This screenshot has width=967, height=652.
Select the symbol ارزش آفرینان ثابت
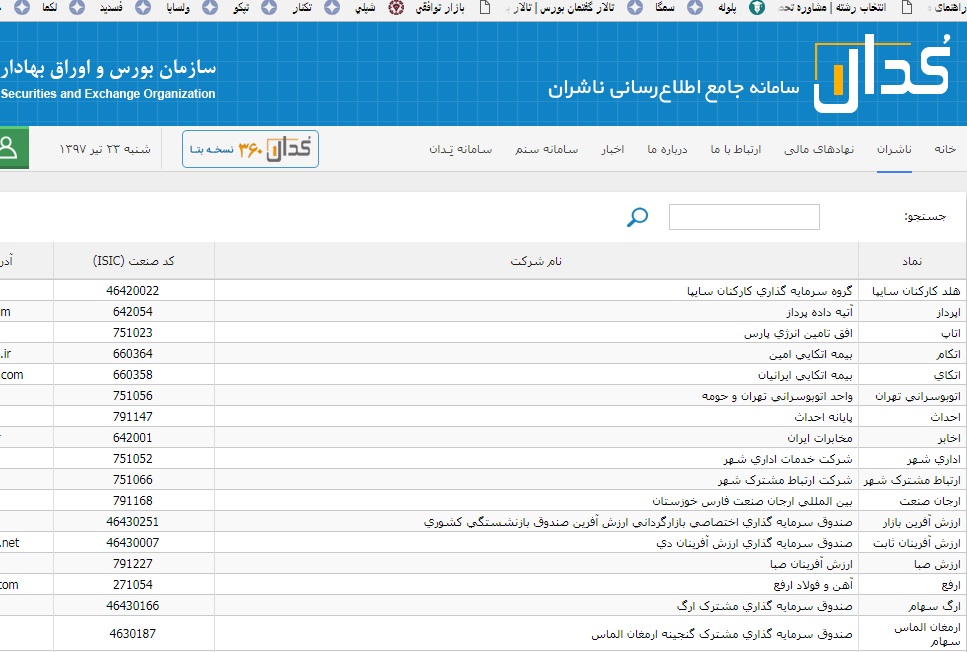click(917, 543)
